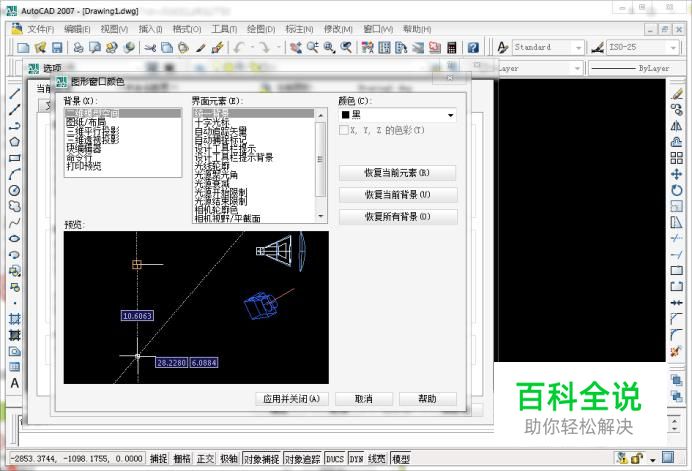The height and width of the screenshot is (471, 692).
Task: Click the calculator icon in the toolbar
Action: click(x=451, y=47)
